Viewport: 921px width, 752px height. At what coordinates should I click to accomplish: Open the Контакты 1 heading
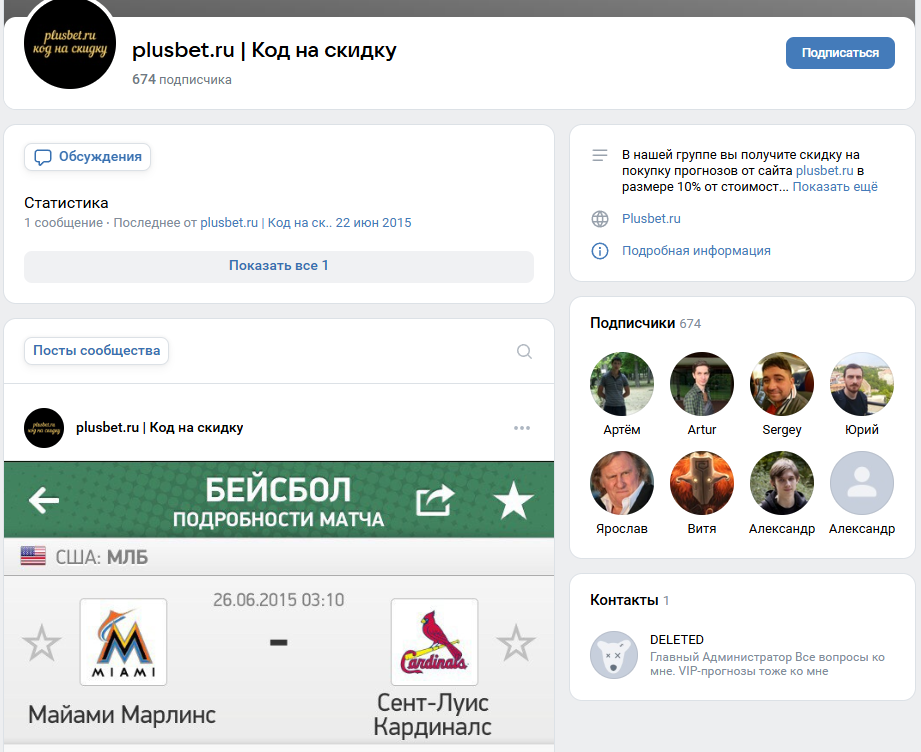tap(630, 600)
